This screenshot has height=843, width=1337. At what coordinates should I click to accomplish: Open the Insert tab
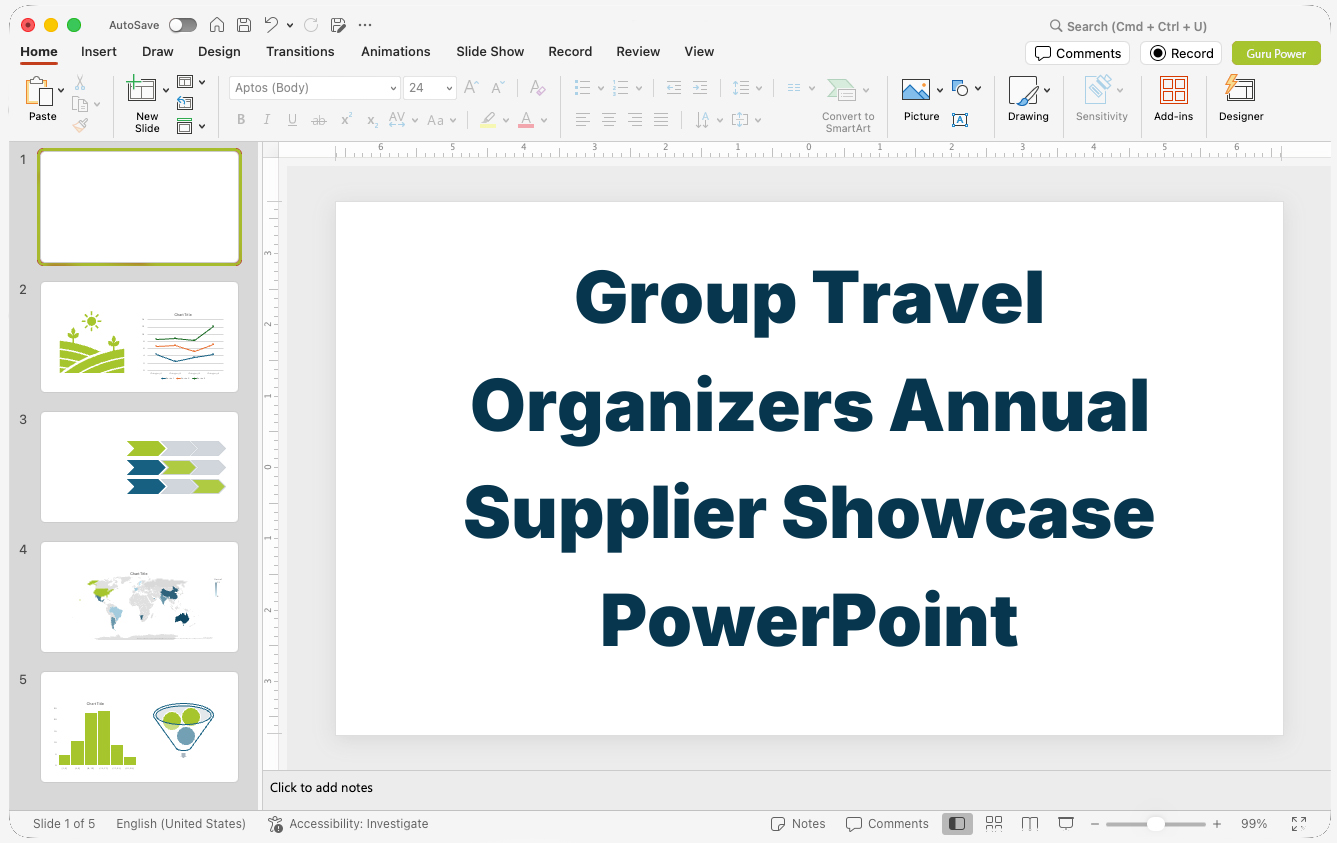pos(99,52)
